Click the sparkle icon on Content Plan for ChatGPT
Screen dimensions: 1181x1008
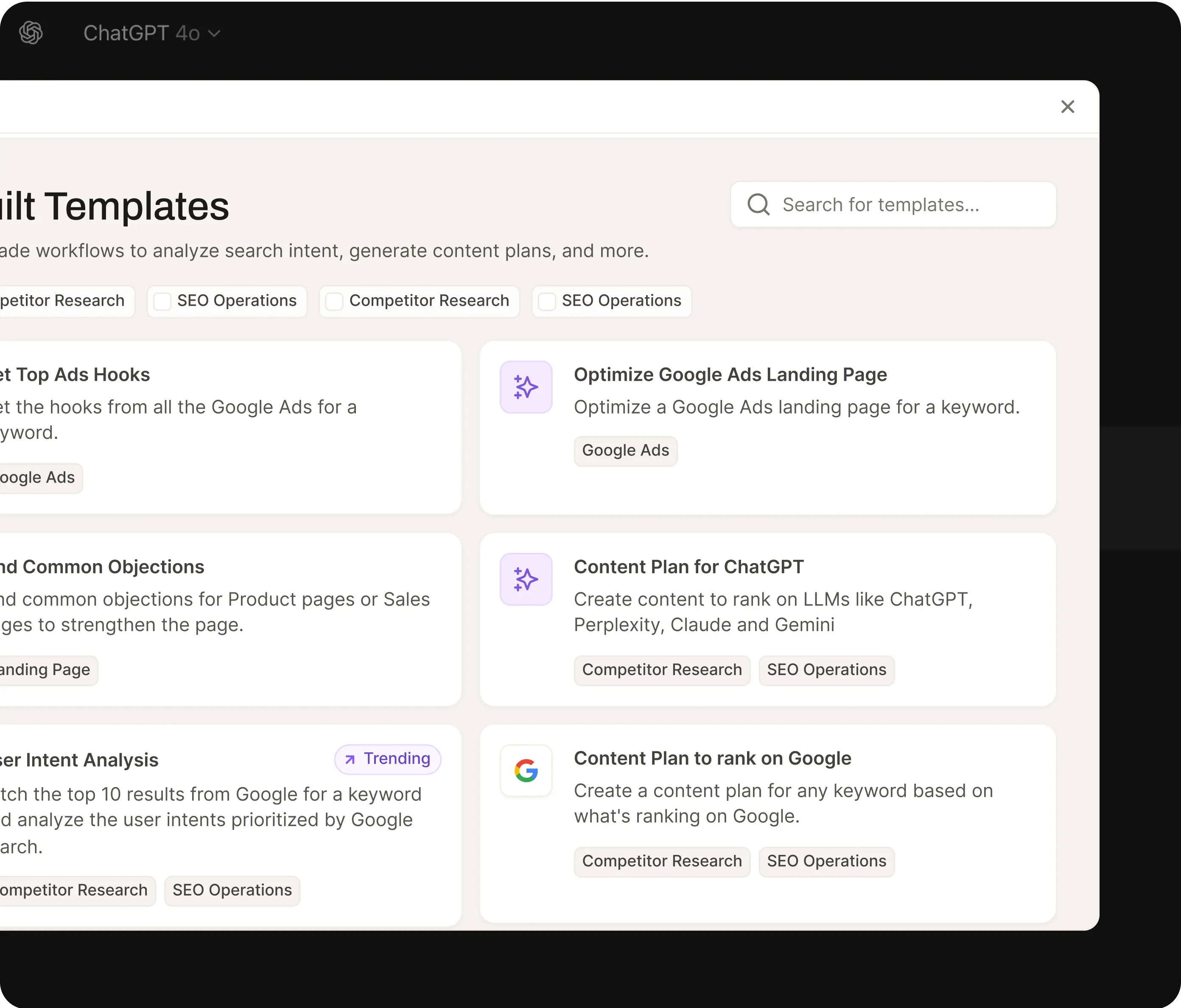(526, 580)
